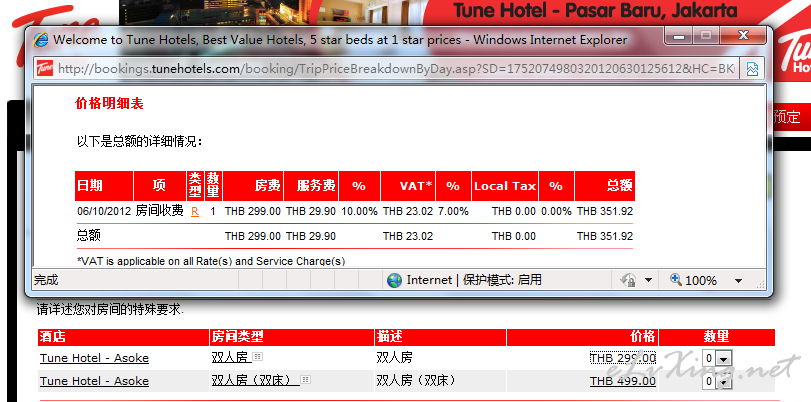Viewport: 811px width, 402px height.
Task: Open Tune Hotel - Asoke link in first row
Action: click(x=94, y=358)
